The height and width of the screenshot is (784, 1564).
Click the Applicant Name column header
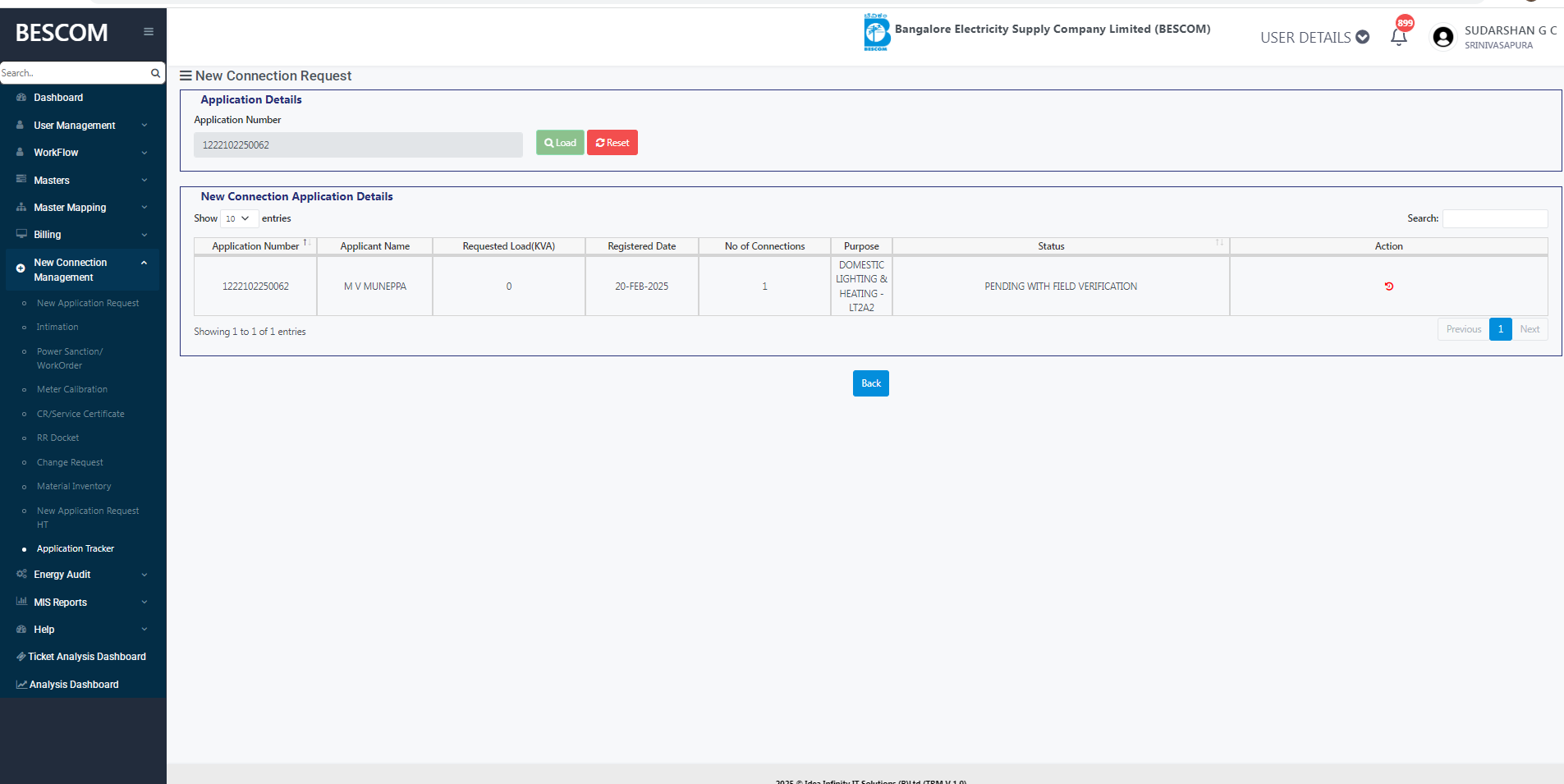tap(375, 246)
